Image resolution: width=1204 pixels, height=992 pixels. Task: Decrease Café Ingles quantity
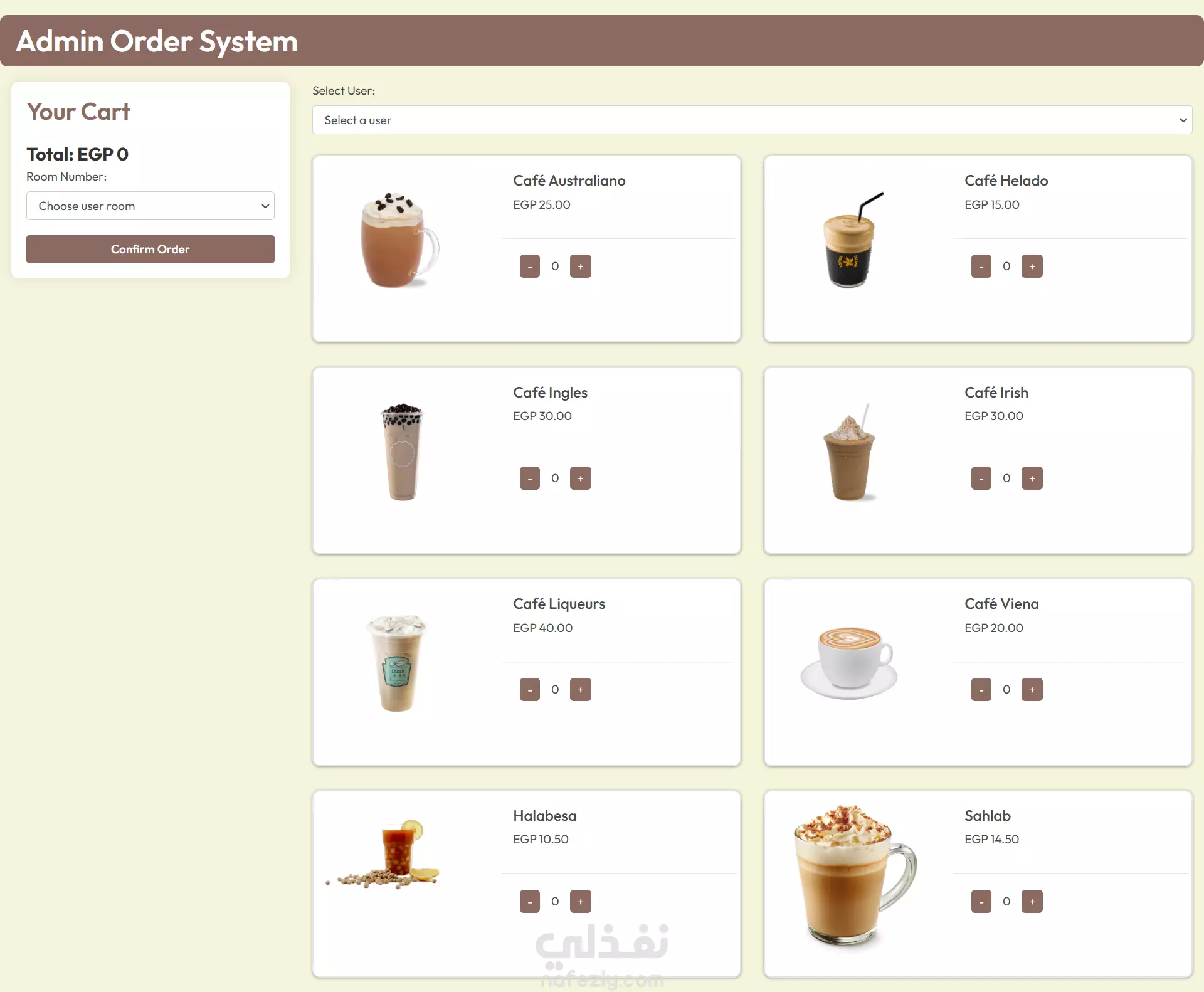click(530, 478)
